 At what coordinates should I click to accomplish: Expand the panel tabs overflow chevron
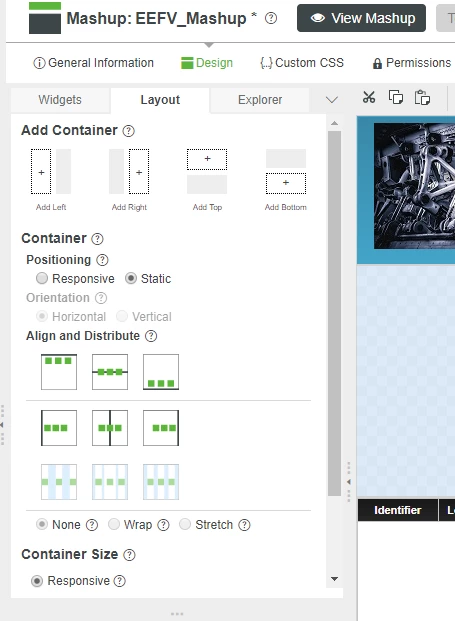pyautogui.click(x=332, y=99)
